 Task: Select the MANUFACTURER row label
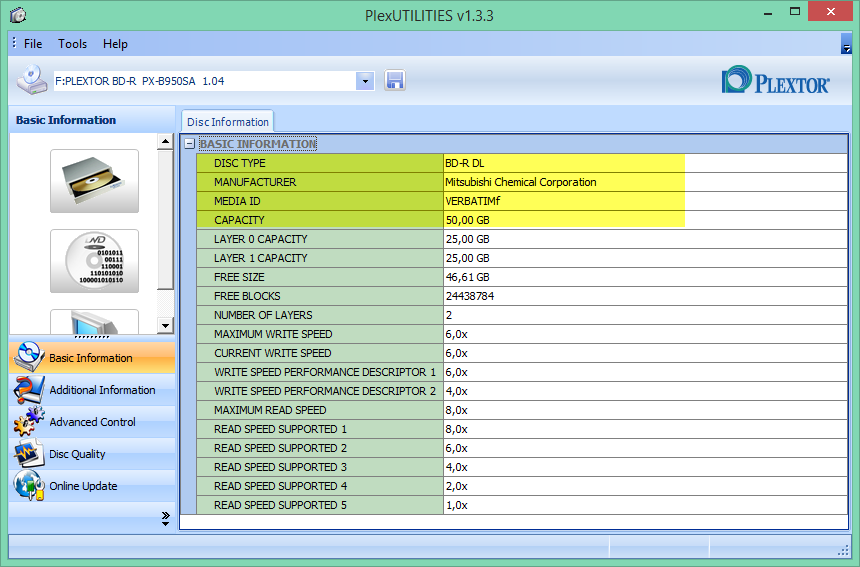click(x=320, y=182)
